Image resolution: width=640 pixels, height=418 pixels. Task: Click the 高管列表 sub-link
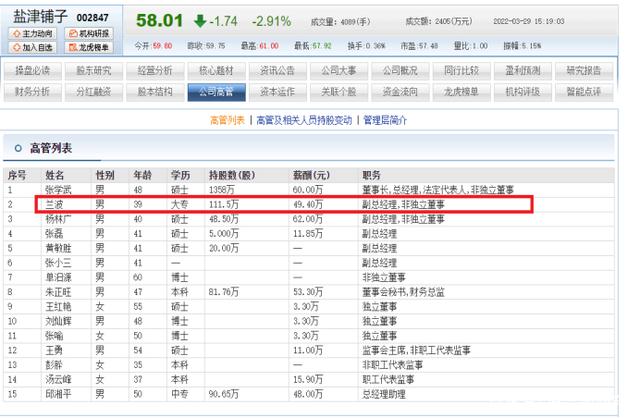coord(227,120)
